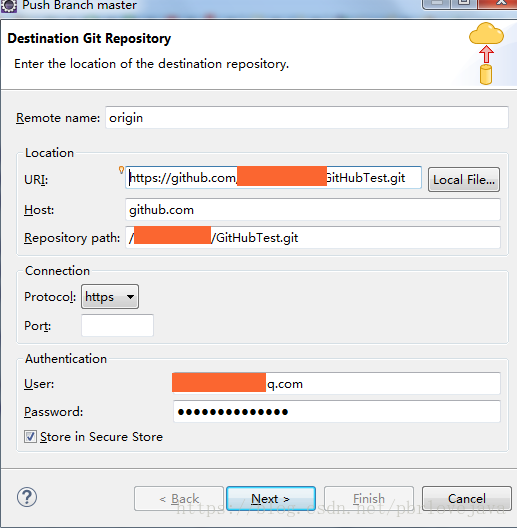This screenshot has height=528, width=517.
Task: Click the content assist lightbulb beside URI
Action: (x=121, y=170)
